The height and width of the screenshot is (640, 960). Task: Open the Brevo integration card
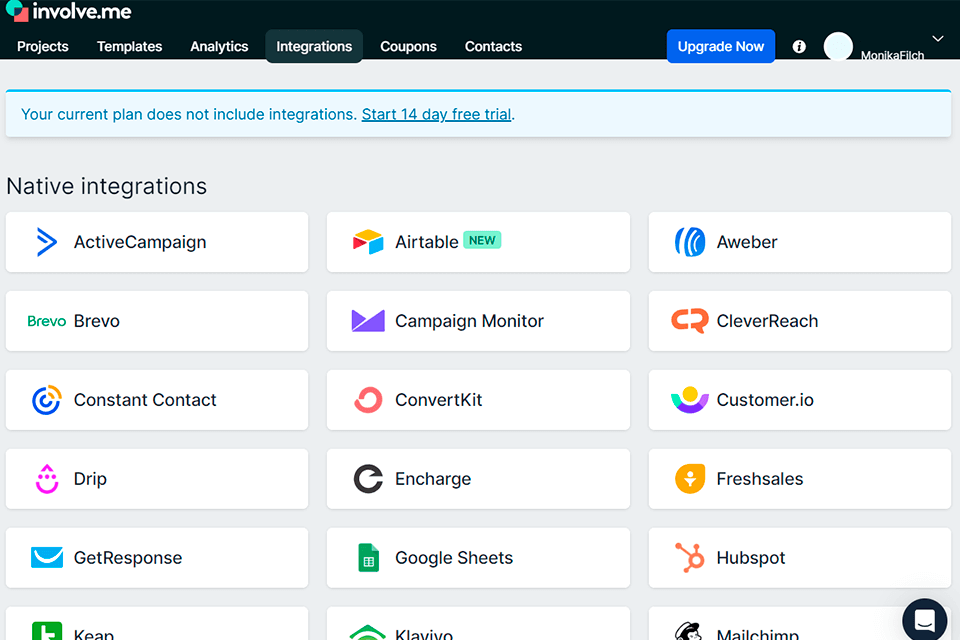157,321
